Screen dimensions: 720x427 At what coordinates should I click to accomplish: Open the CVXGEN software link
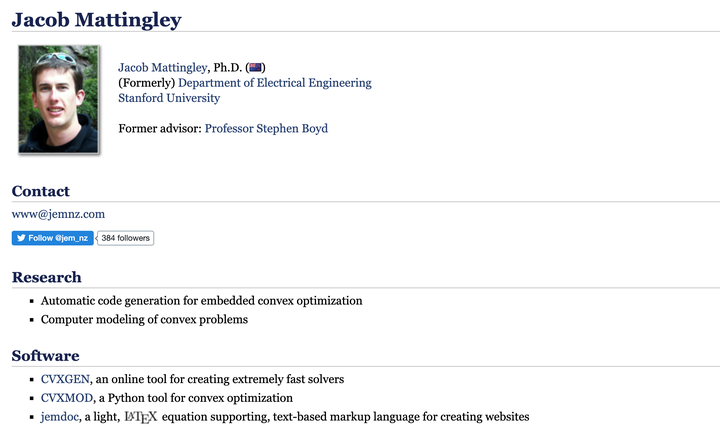coord(65,380)
